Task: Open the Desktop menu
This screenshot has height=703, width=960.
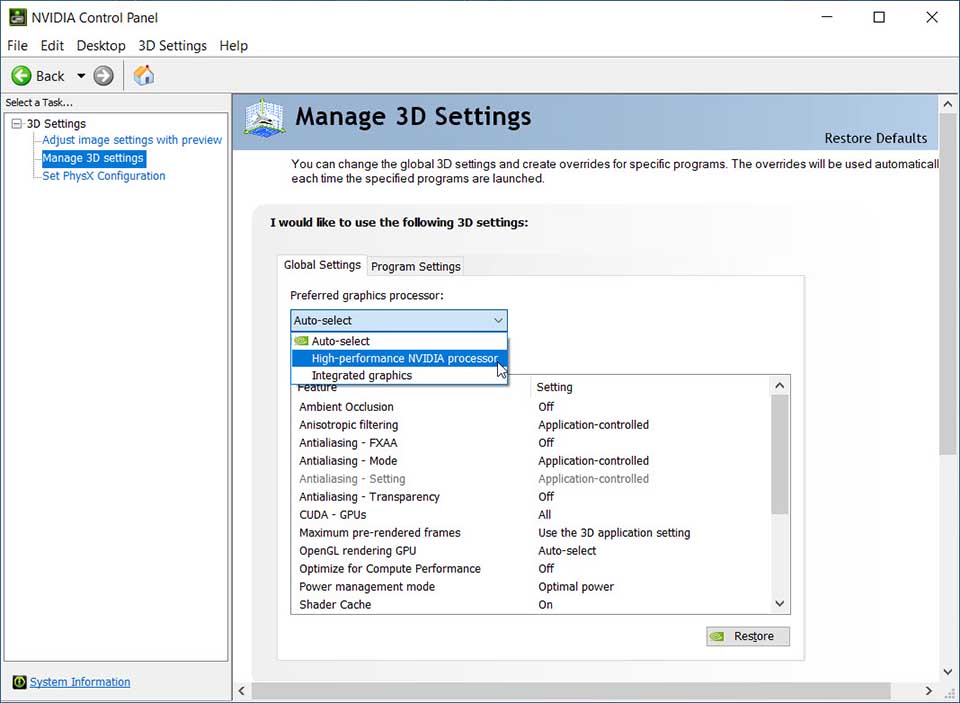Action: pos(101,45)
